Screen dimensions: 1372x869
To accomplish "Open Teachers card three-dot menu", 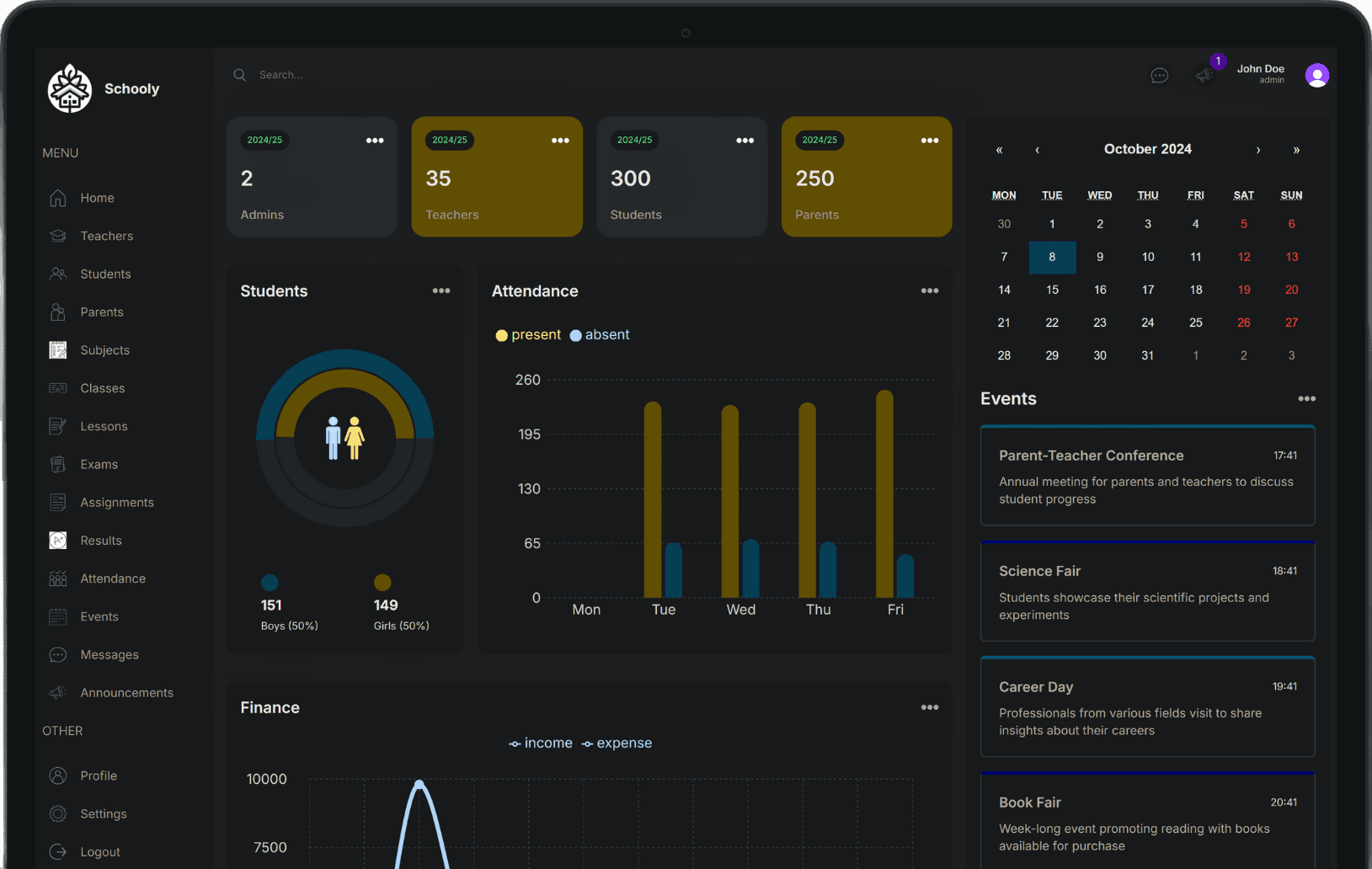I will (560, 141).
